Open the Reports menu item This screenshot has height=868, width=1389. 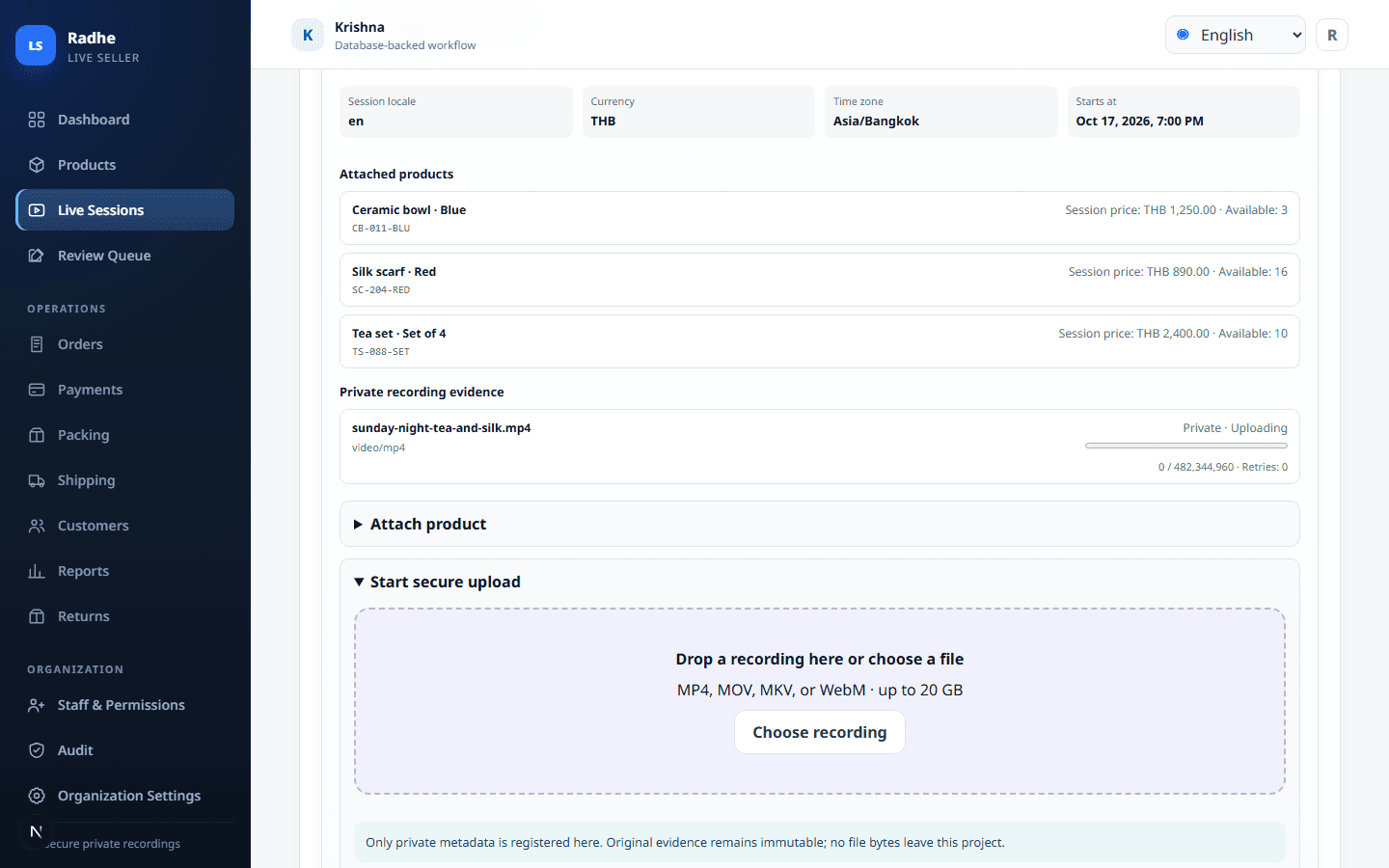(x=124, y=571)
